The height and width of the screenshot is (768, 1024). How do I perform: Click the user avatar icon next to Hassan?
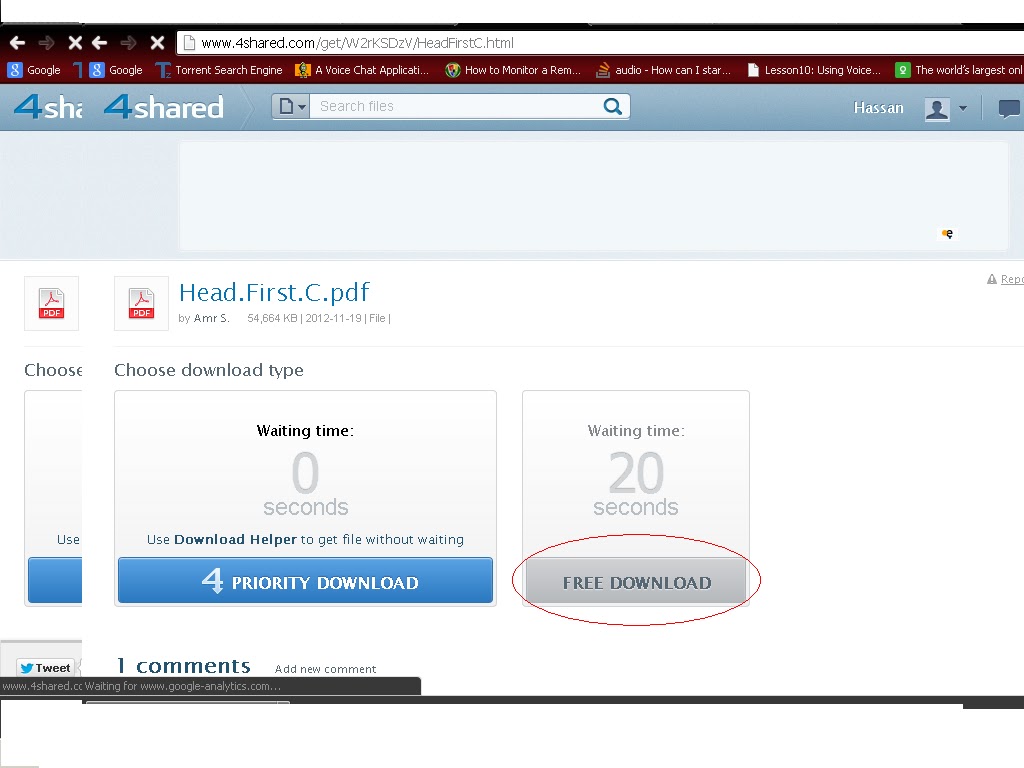pos(936,108)
